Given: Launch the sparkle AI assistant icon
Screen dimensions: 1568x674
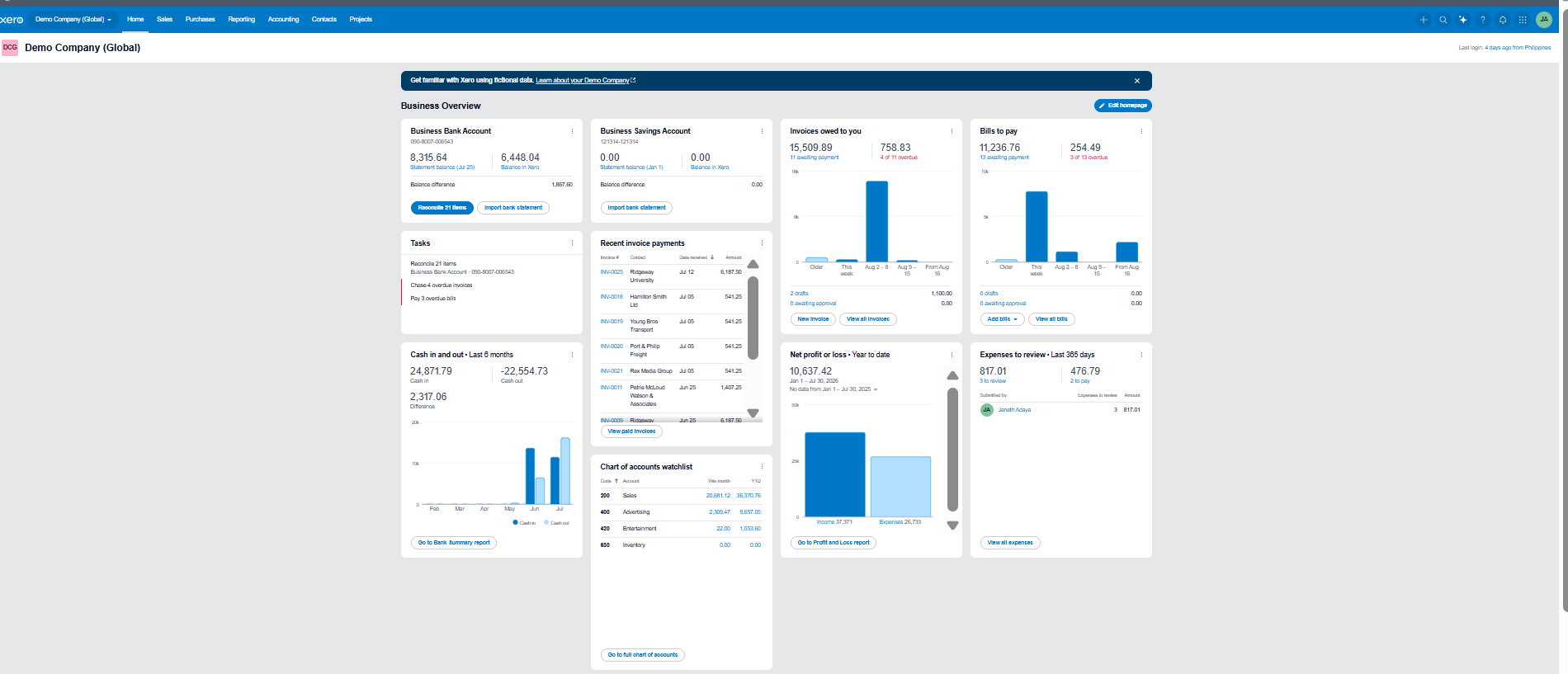Looking at the screenshot, I should pos(1462,20).
